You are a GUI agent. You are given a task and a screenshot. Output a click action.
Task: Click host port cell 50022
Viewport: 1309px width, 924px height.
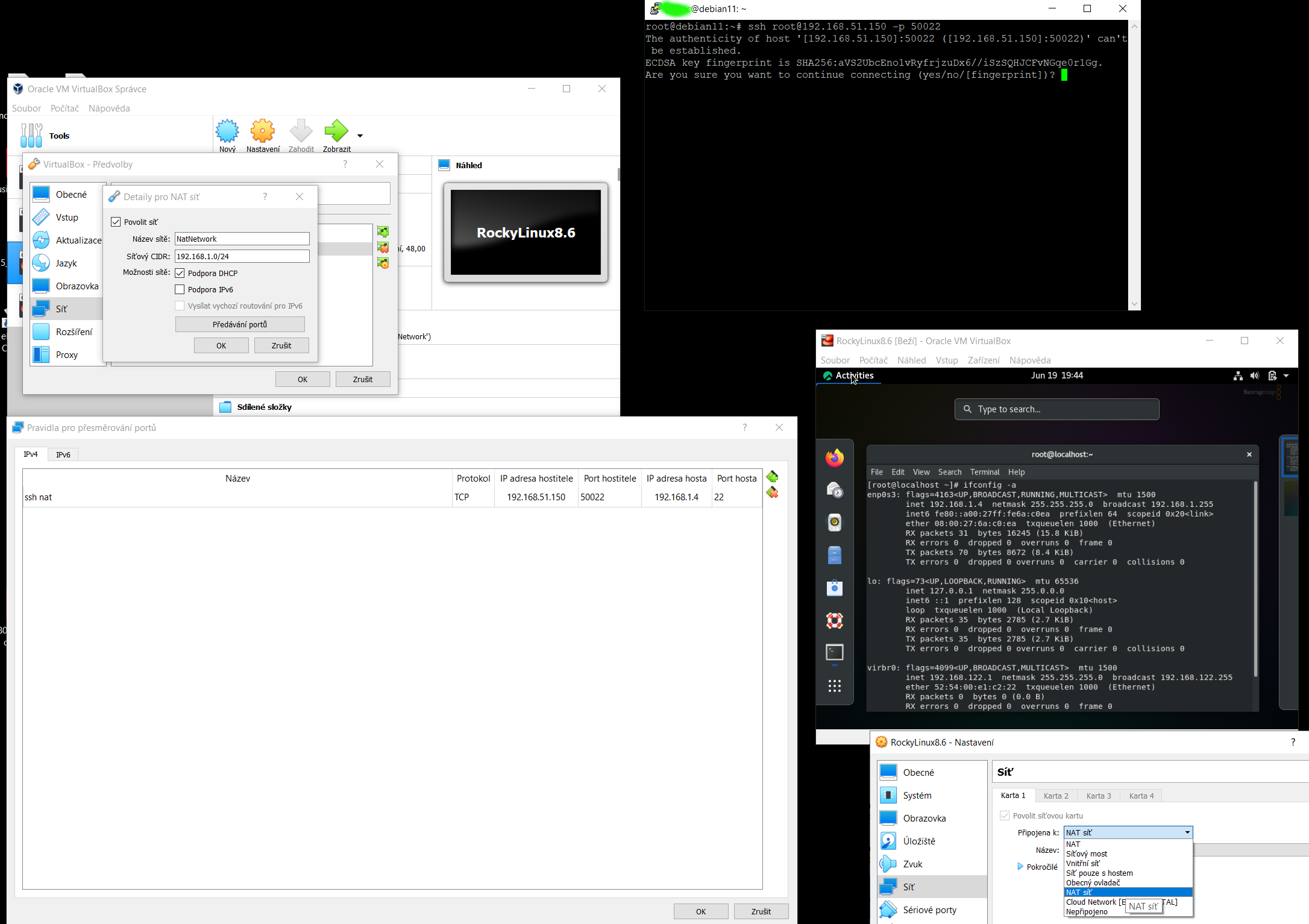[609, 497]
